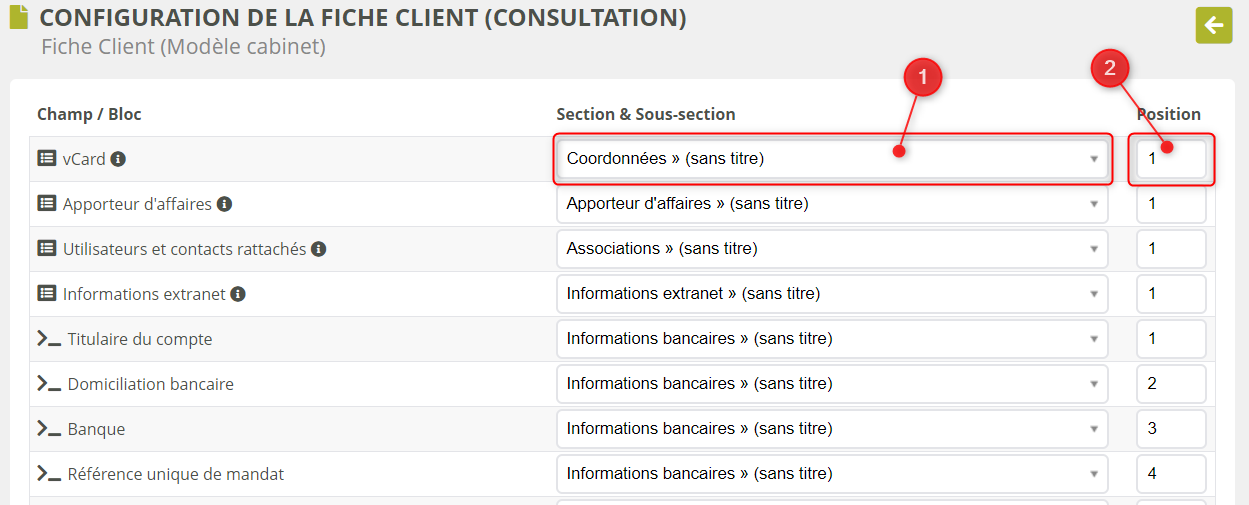Click position field for Domiciliation bancaire
The height and width of the screenshot is (505, 1249).
[x=1170, y=384]
